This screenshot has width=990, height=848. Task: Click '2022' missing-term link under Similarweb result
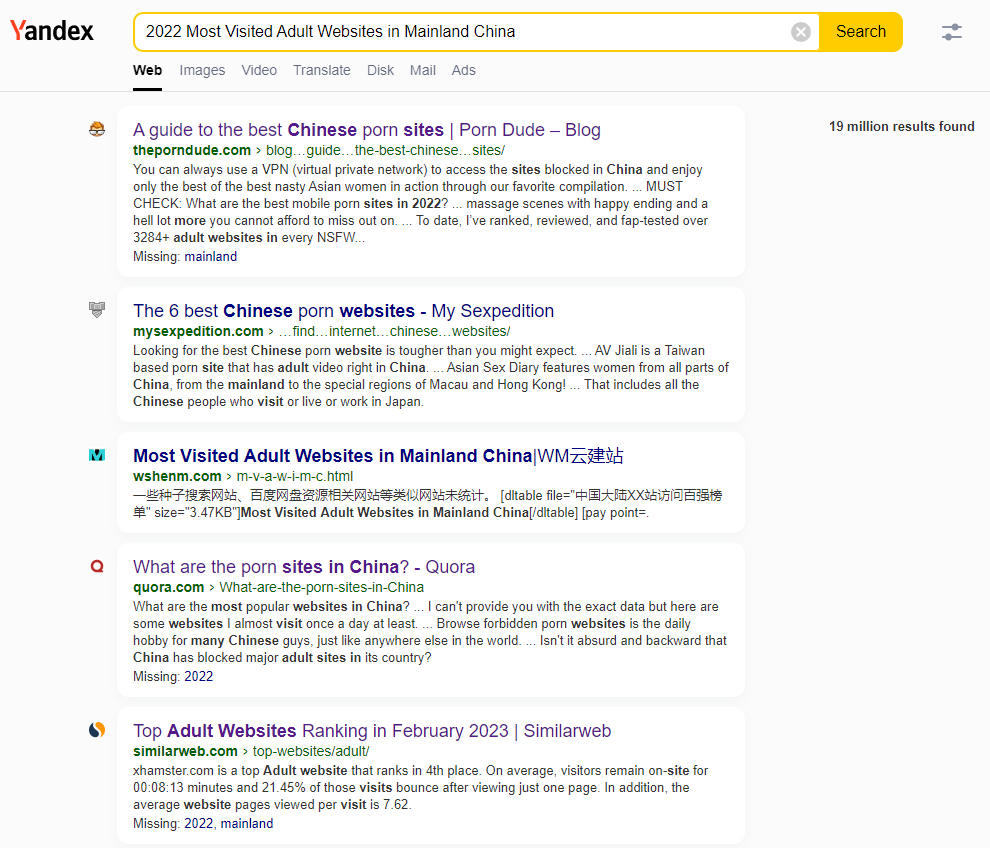coord(198,823)
